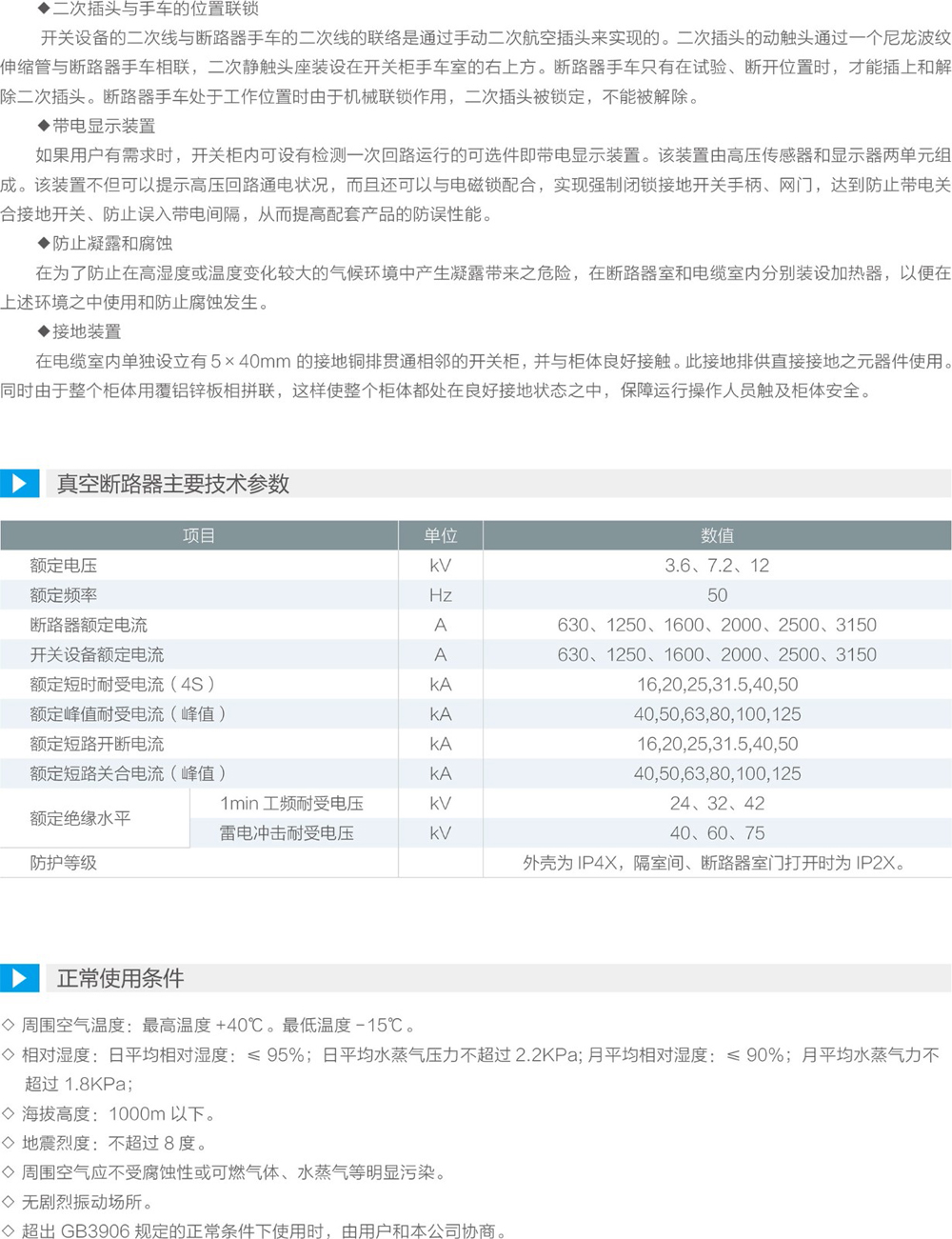Click the diamond bullet before 带电显示装置
This screenshot has width=952, height=1239.
(43, 127)
